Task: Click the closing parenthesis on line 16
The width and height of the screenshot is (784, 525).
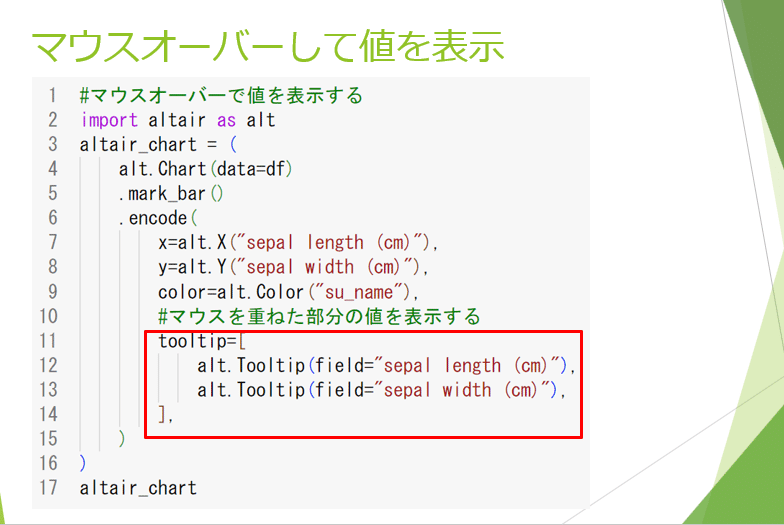Action: tap(82, 463)
